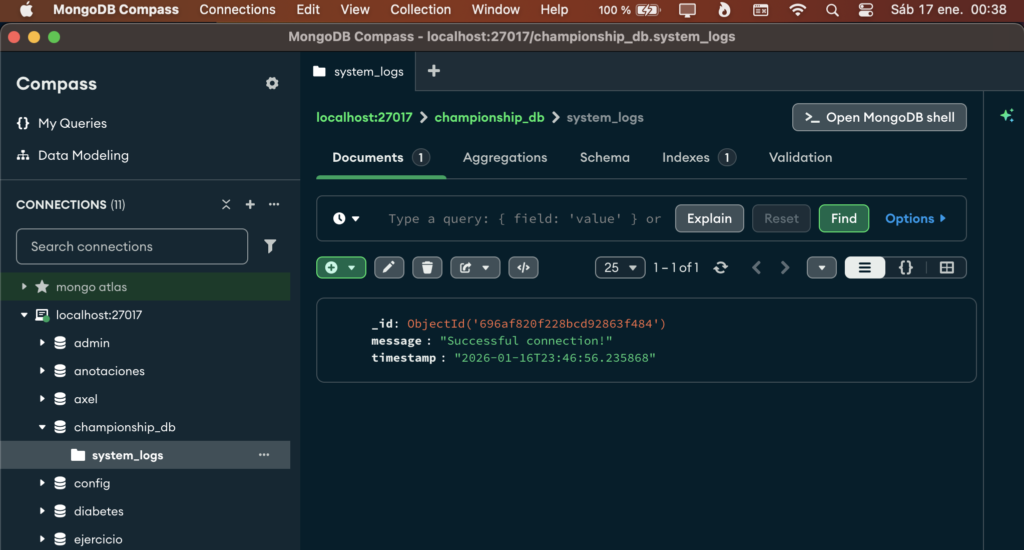The width and height of the screenshot is (1024, 550).
Task: Switch to list view of documents
Action: 865,268
